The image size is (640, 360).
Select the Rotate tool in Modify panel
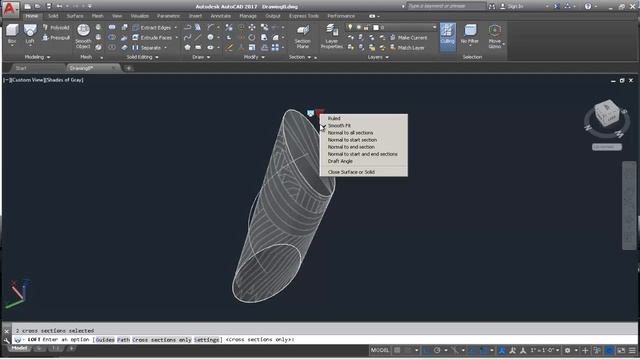coord(252,38)
